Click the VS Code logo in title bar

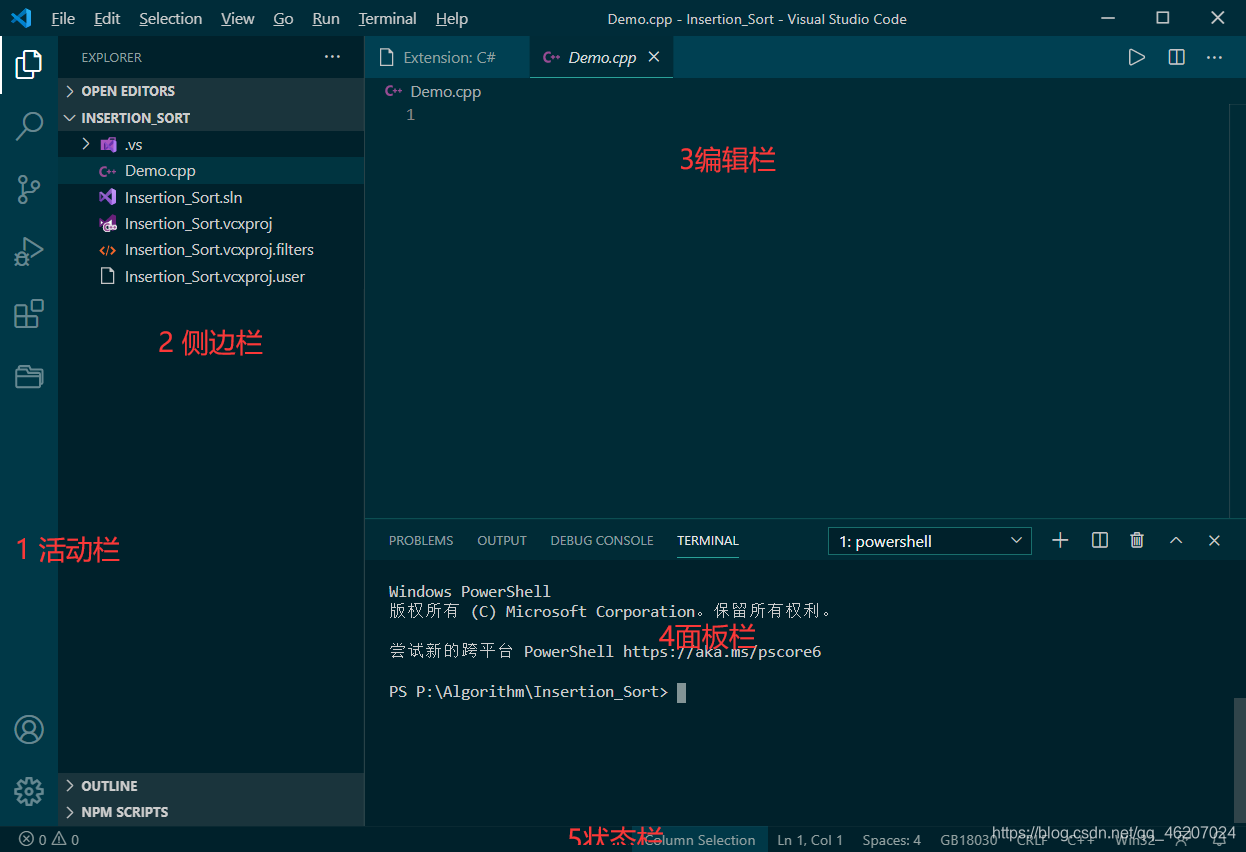(x=21, y=18)
